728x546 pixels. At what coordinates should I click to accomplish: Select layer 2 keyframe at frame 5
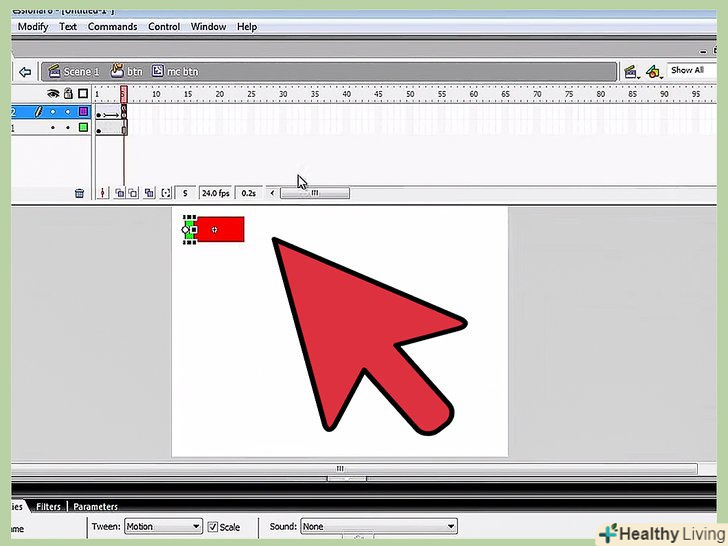click(124, 112)
